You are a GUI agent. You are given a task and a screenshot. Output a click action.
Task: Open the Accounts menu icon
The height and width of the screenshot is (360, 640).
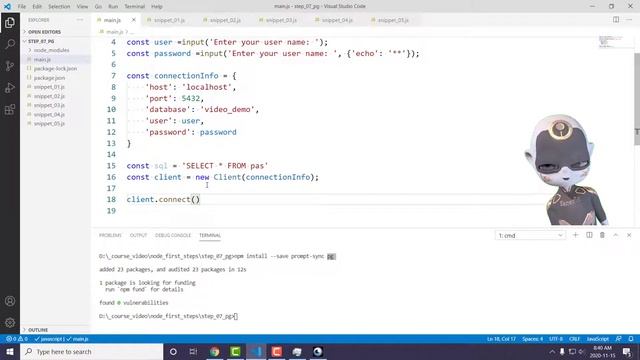[x=10, y=301]
